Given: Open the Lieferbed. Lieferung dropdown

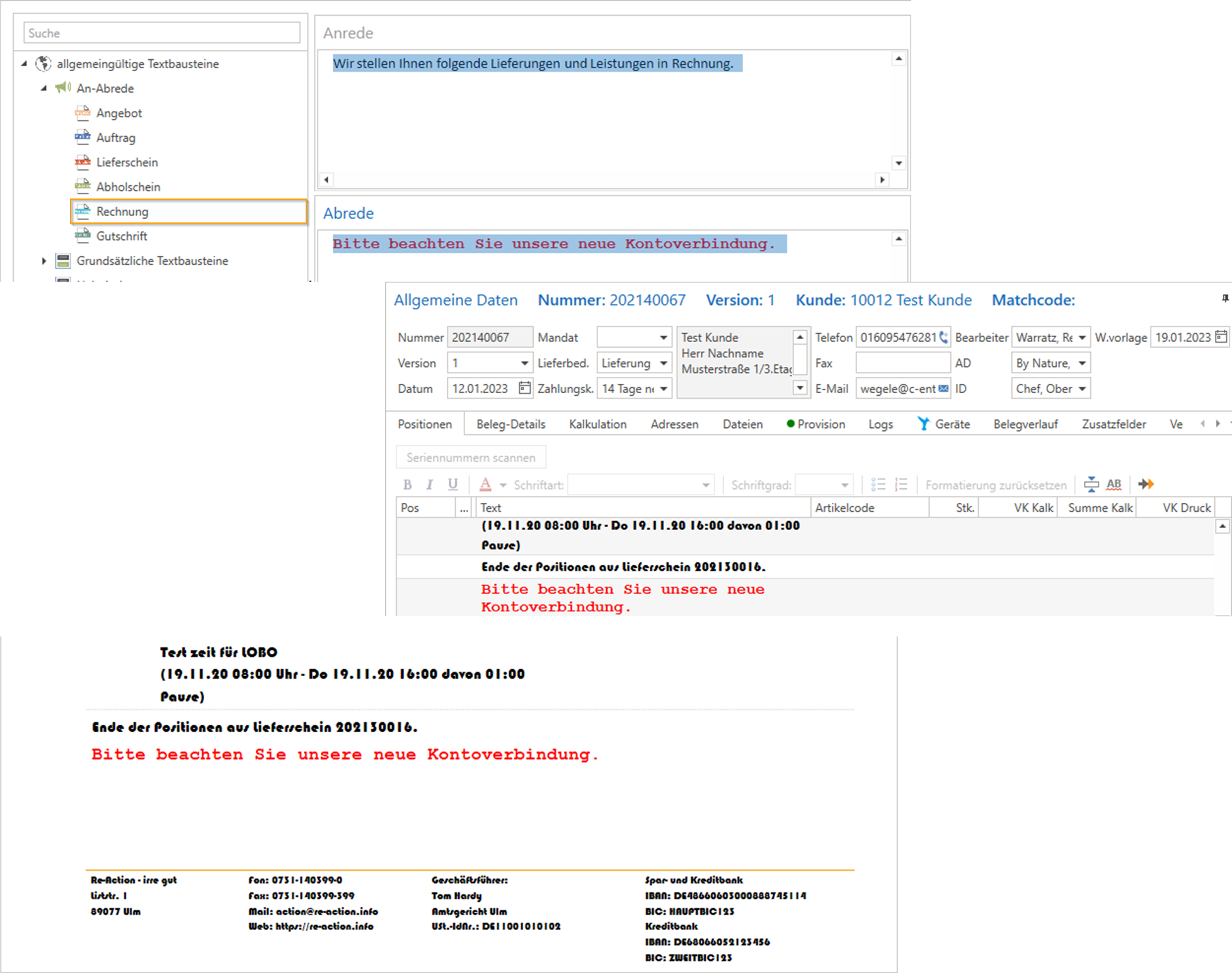Looking at the screenshot, I should click(664, 364).
